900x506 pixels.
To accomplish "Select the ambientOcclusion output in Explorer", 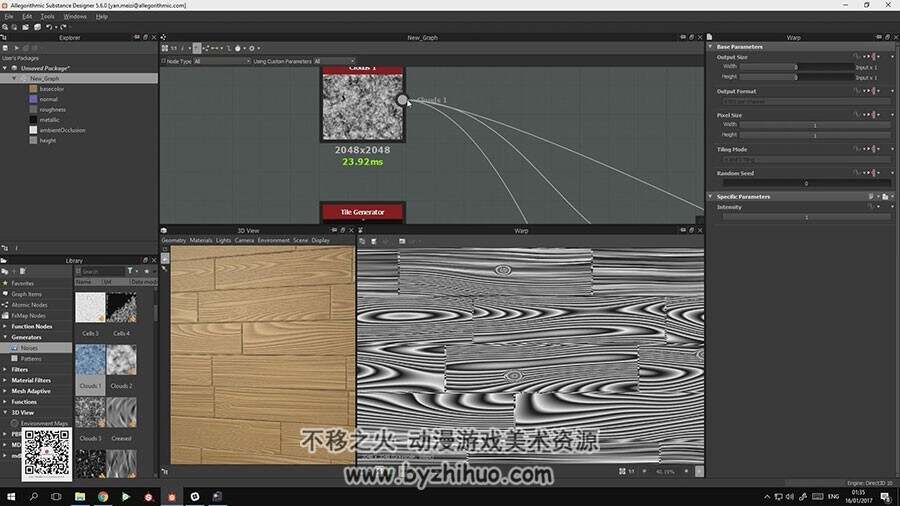I will pos(62,130).
